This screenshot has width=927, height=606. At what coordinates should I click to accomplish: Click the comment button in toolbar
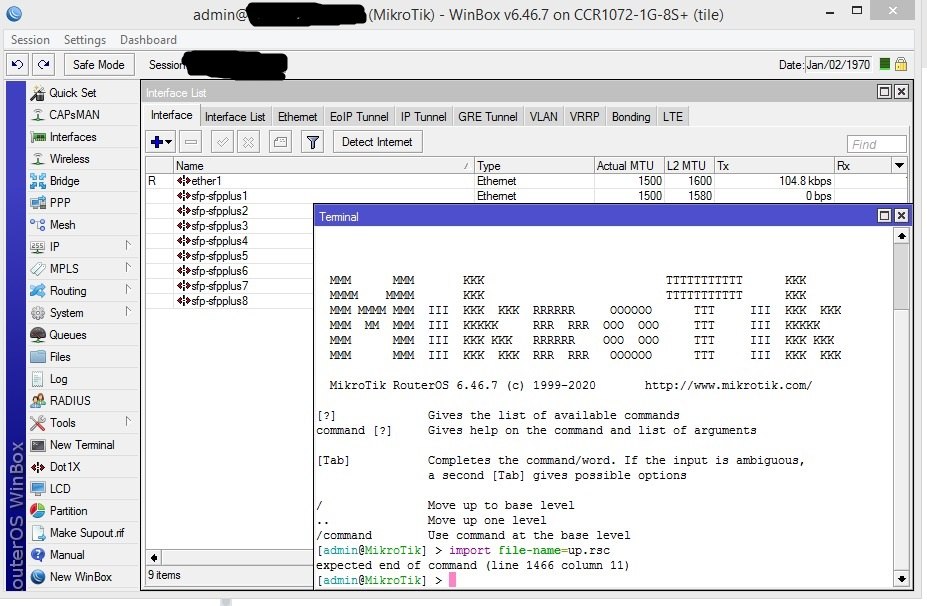tap(280, 142)
